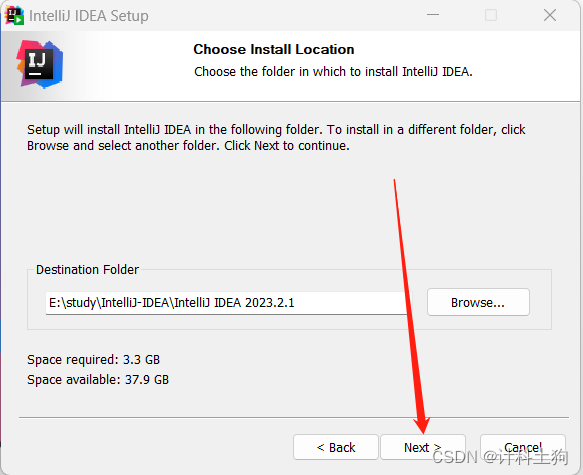Viewport: 583px width, 475px height.
Task: Cancel the IntelliJ IDEA setup
Action: (523, 447)
